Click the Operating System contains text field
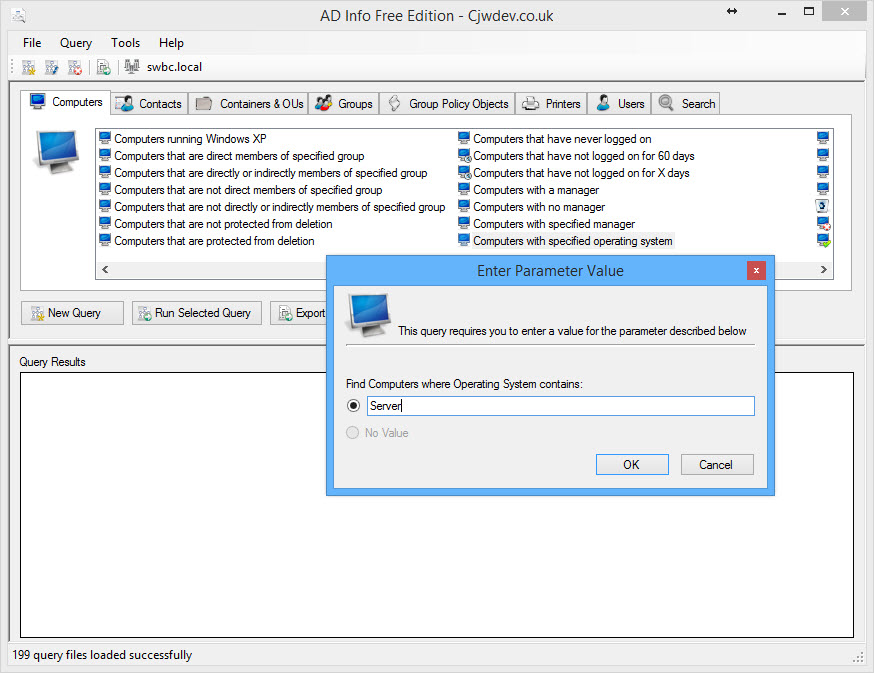 (x=560, y=405)
